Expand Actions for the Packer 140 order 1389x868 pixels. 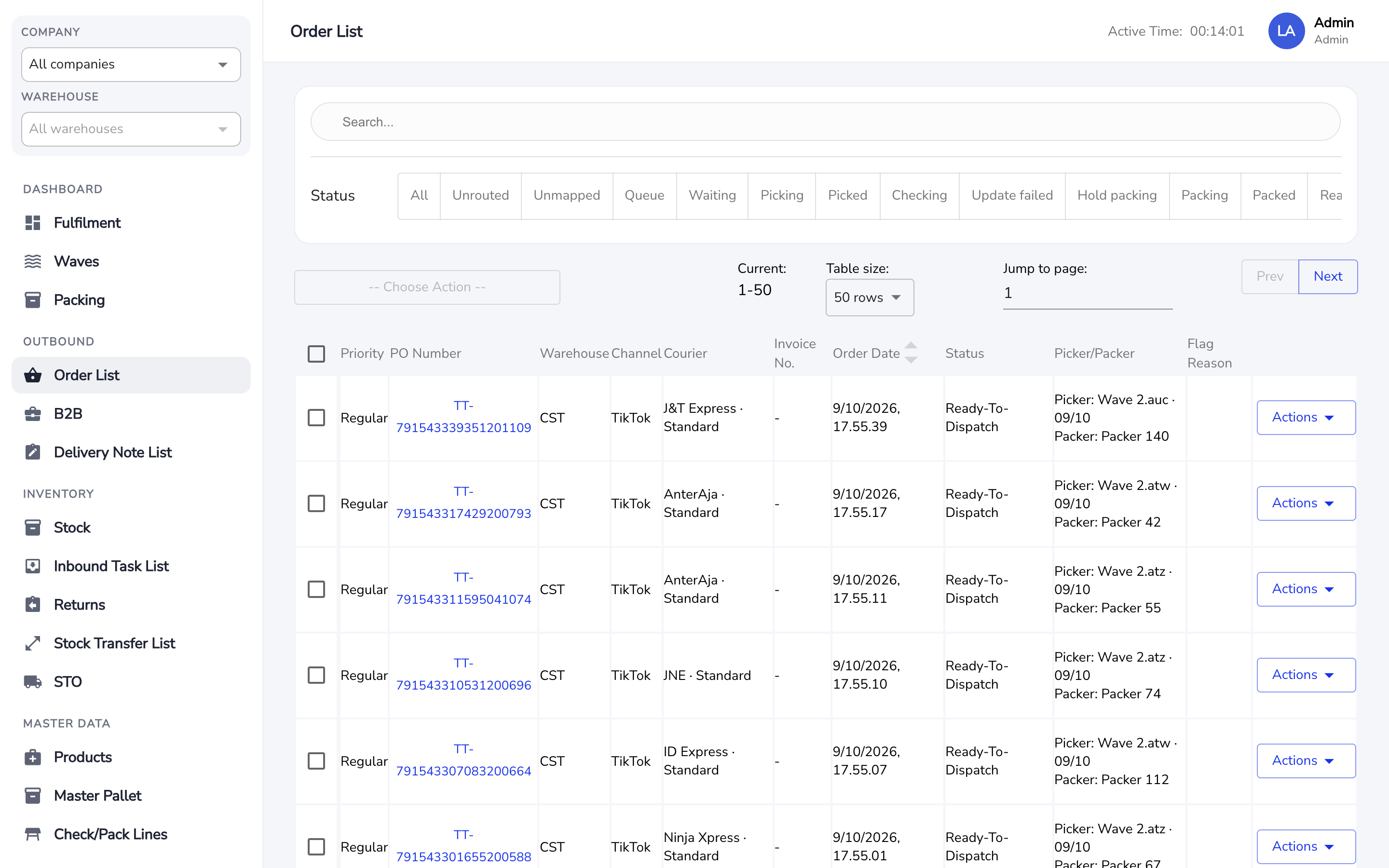point(1306,417)
